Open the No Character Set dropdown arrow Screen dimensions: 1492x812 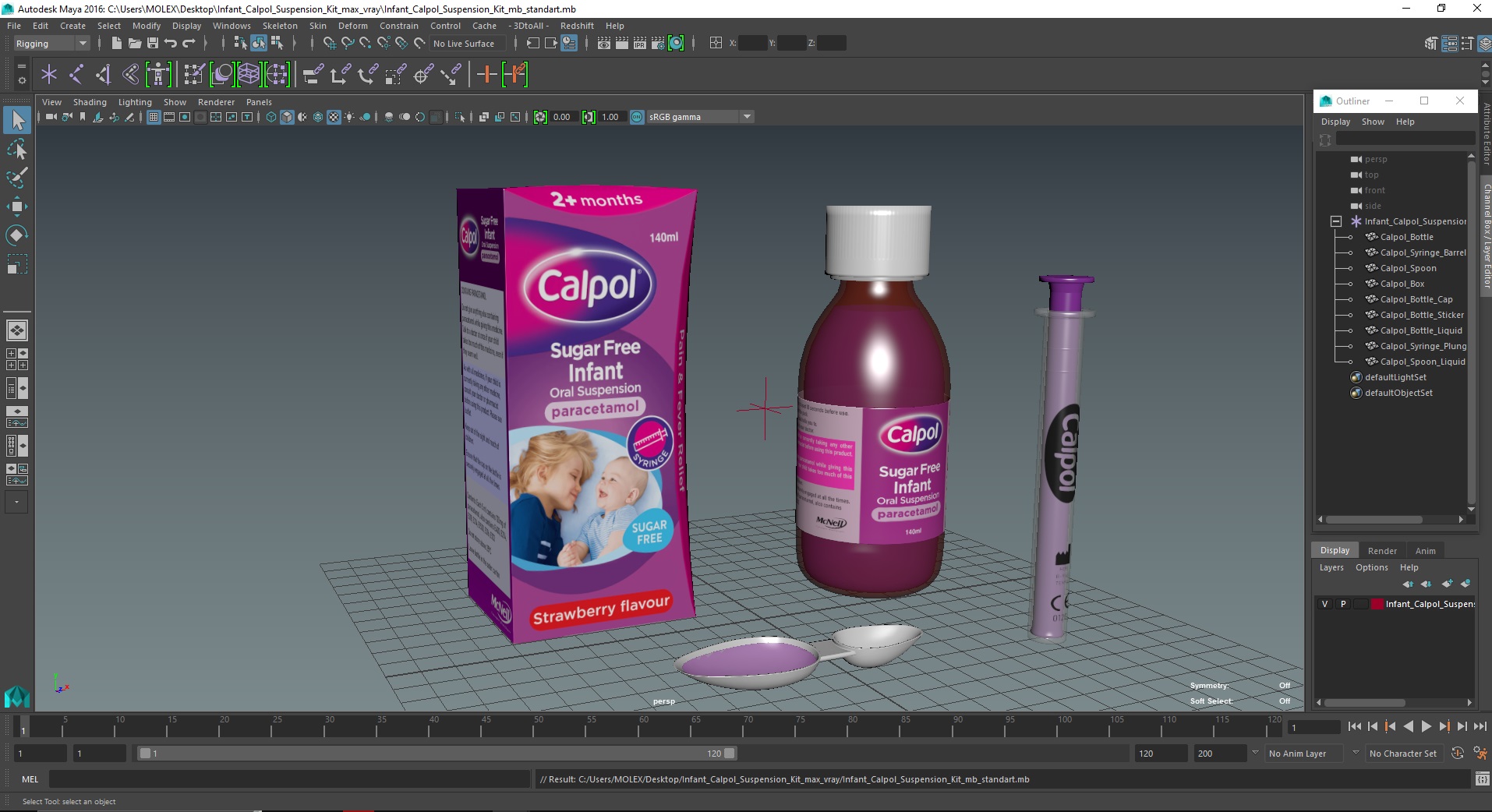click(x=1356, y=753)
